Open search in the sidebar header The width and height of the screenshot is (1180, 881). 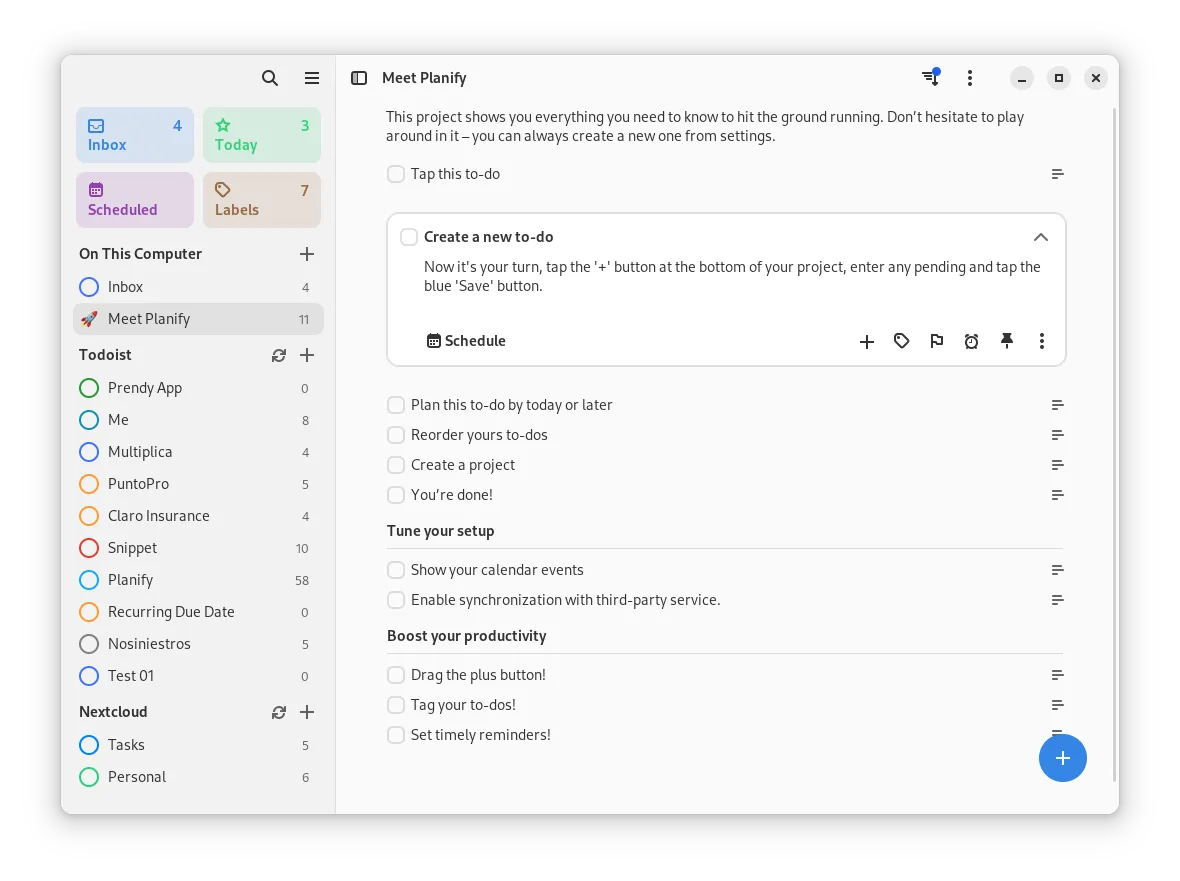(270, 78)
